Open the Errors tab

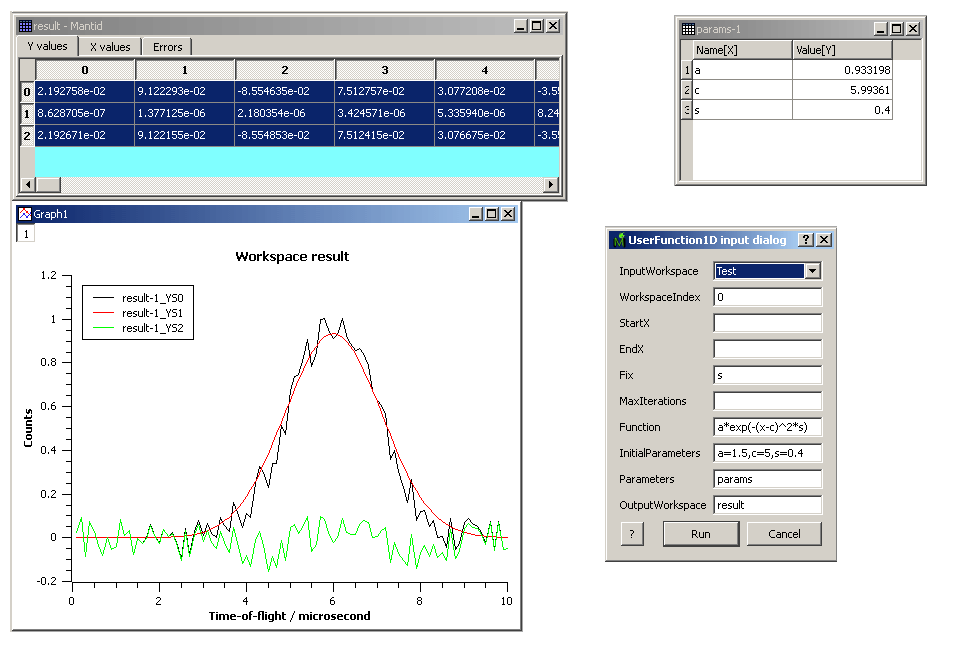pos(167,47)
